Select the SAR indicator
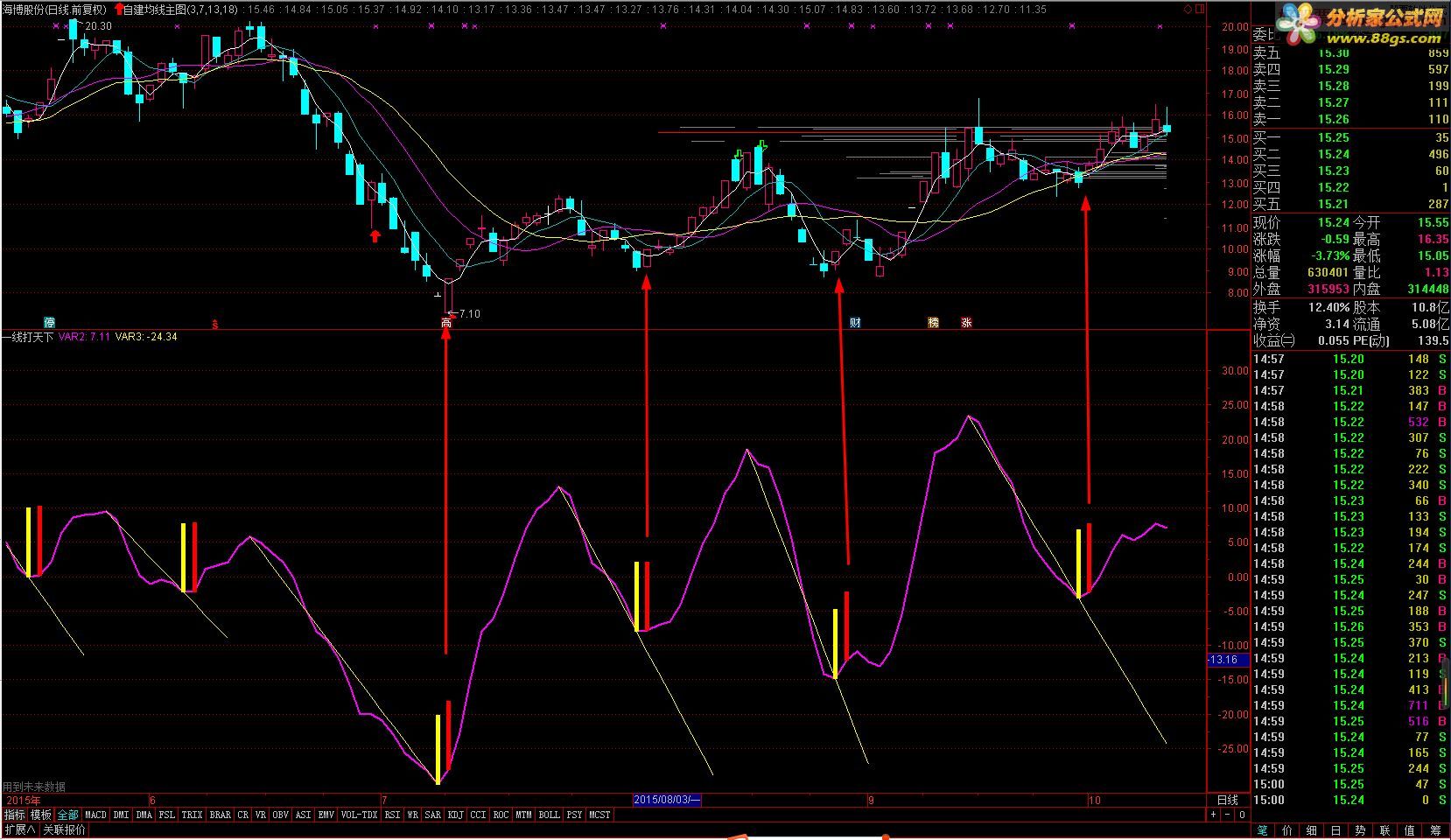 (x=433, y=815)
